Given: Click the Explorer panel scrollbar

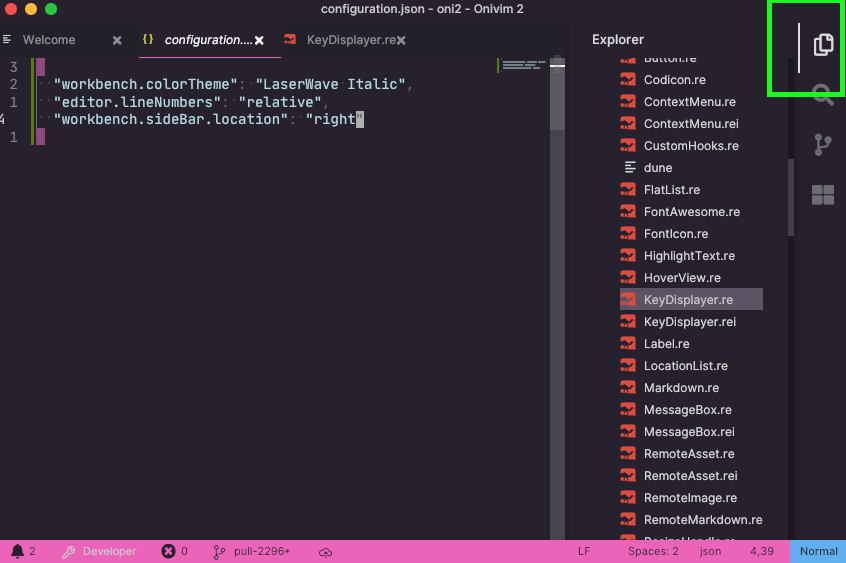Looking at the screenshot, I should (x=791, y=198).
